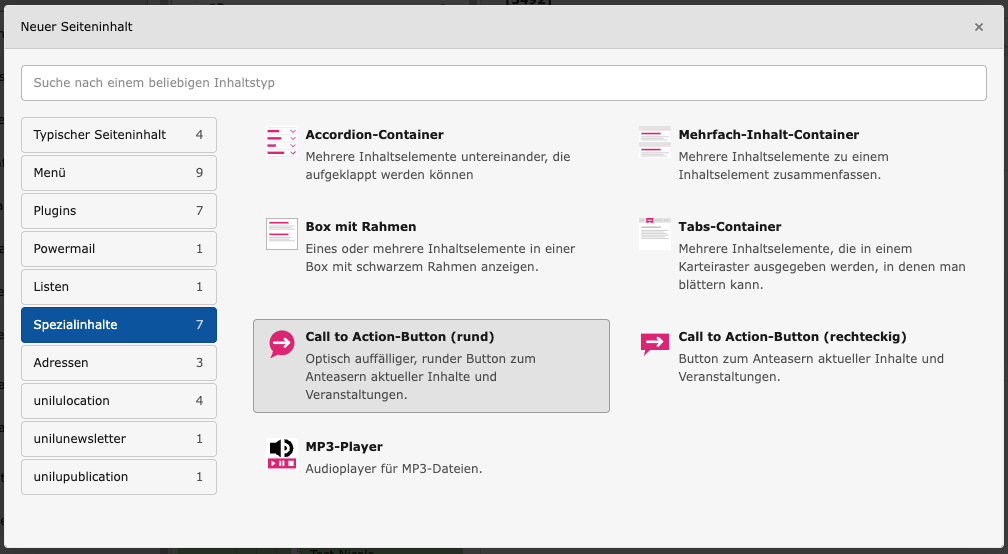
Task: Switch to the Adressen tab
Action: click(x=118, y=363)
